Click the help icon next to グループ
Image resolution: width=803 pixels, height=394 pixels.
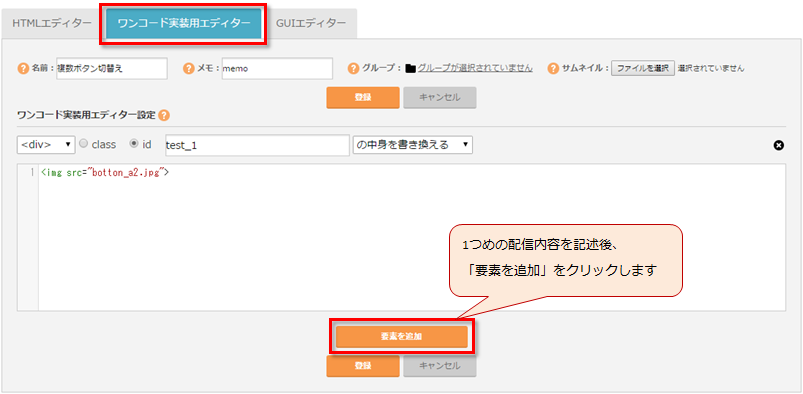point(353,69)
